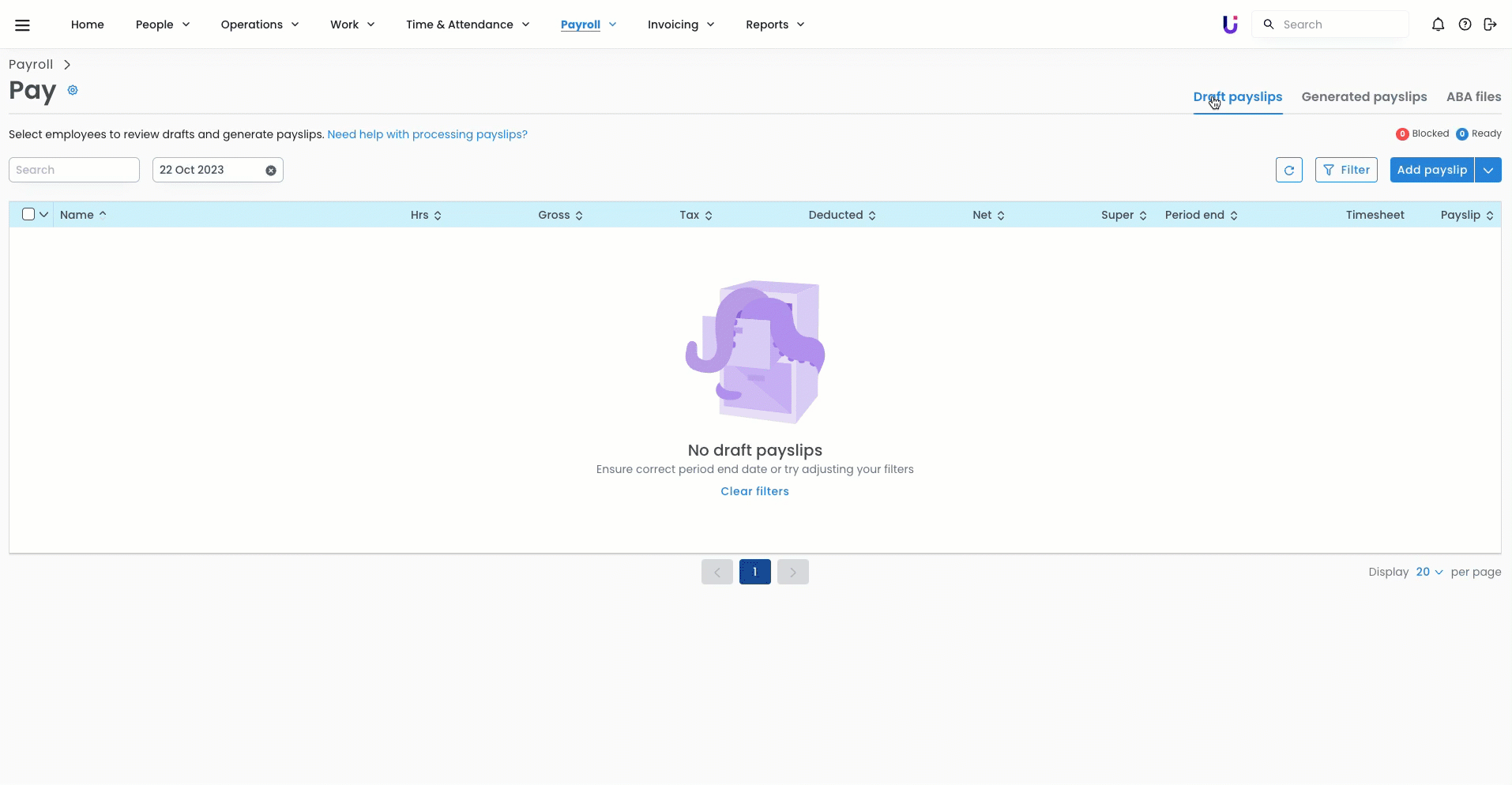Open the Display 20 per page dropdown
The width and height of the screenshot is (1512, 785).
(1429, 572)
